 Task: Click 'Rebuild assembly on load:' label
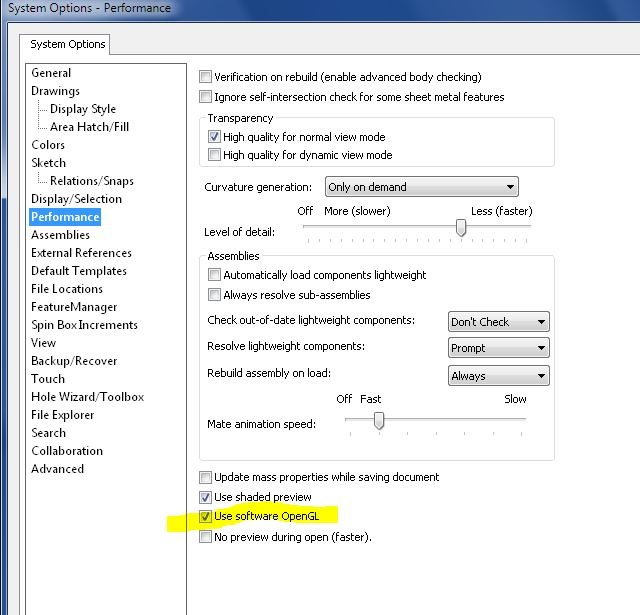(x=269, y=373)
